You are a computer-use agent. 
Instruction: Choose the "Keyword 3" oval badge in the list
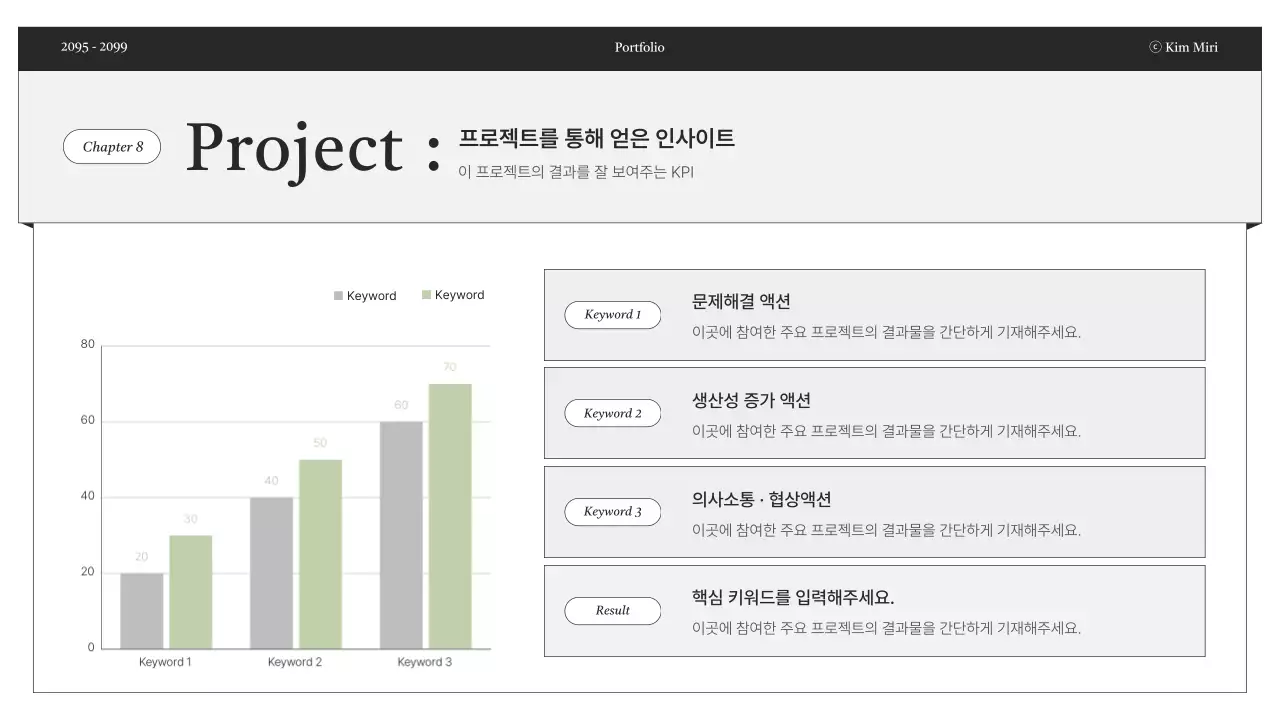click(x=612, y=512)
